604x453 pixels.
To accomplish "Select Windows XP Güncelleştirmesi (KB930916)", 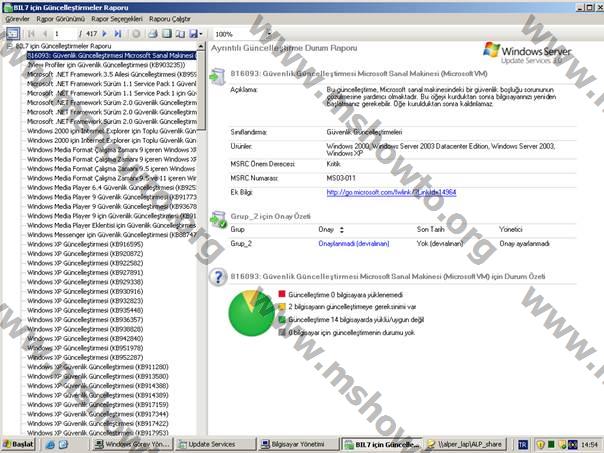I will click(x=85, y=291).
